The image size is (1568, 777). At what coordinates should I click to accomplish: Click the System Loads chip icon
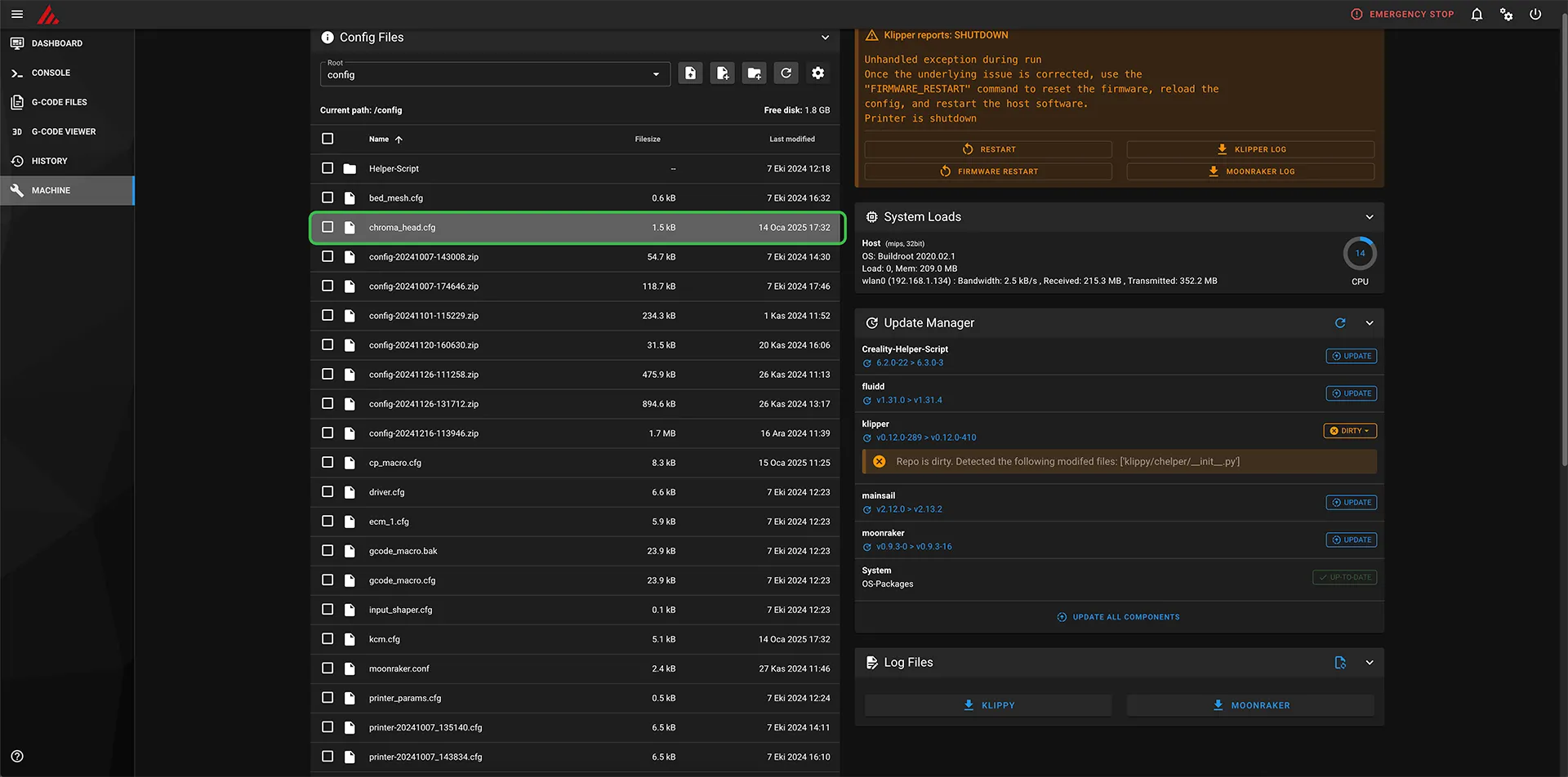[871, 216]
